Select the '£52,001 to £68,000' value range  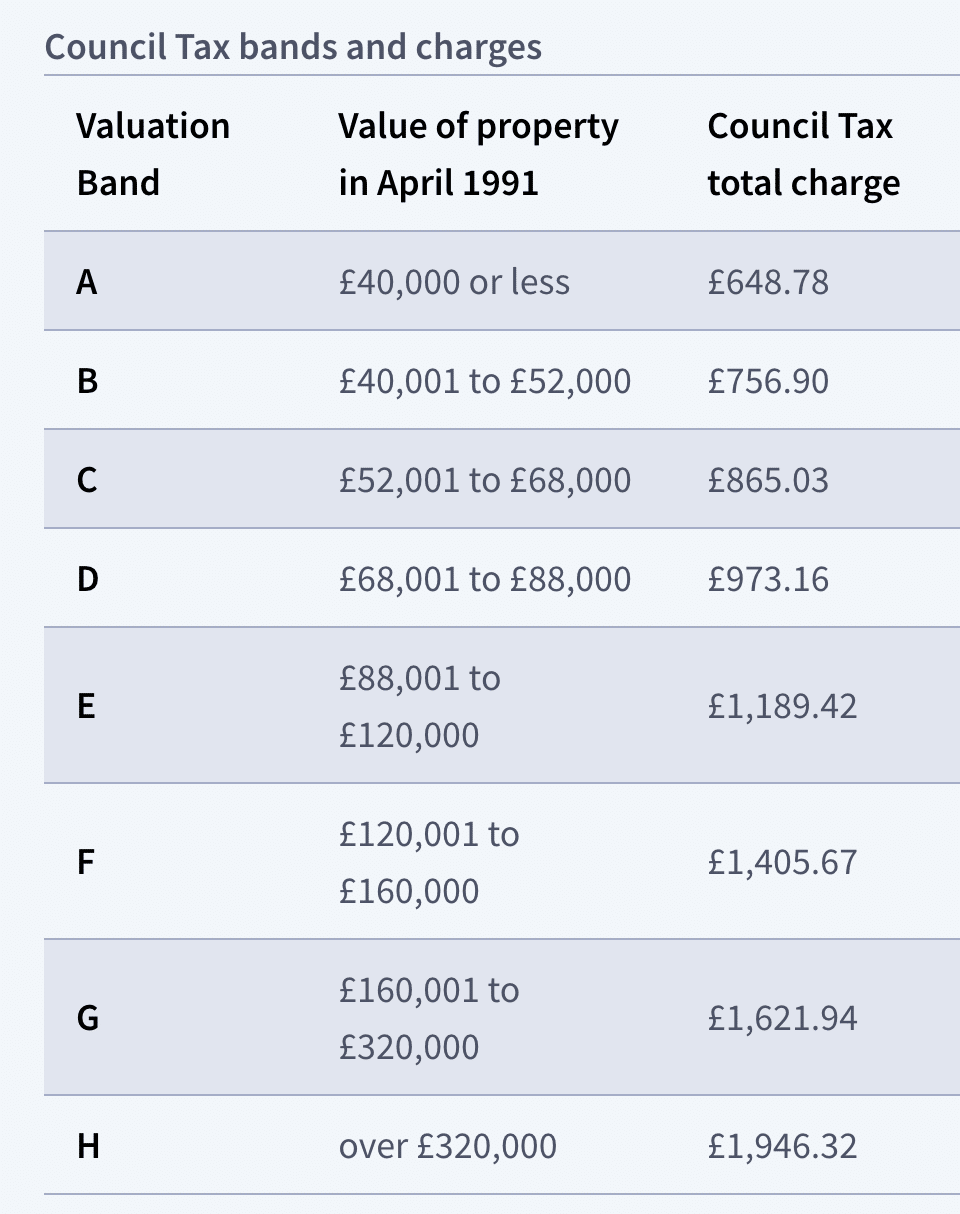485,480
